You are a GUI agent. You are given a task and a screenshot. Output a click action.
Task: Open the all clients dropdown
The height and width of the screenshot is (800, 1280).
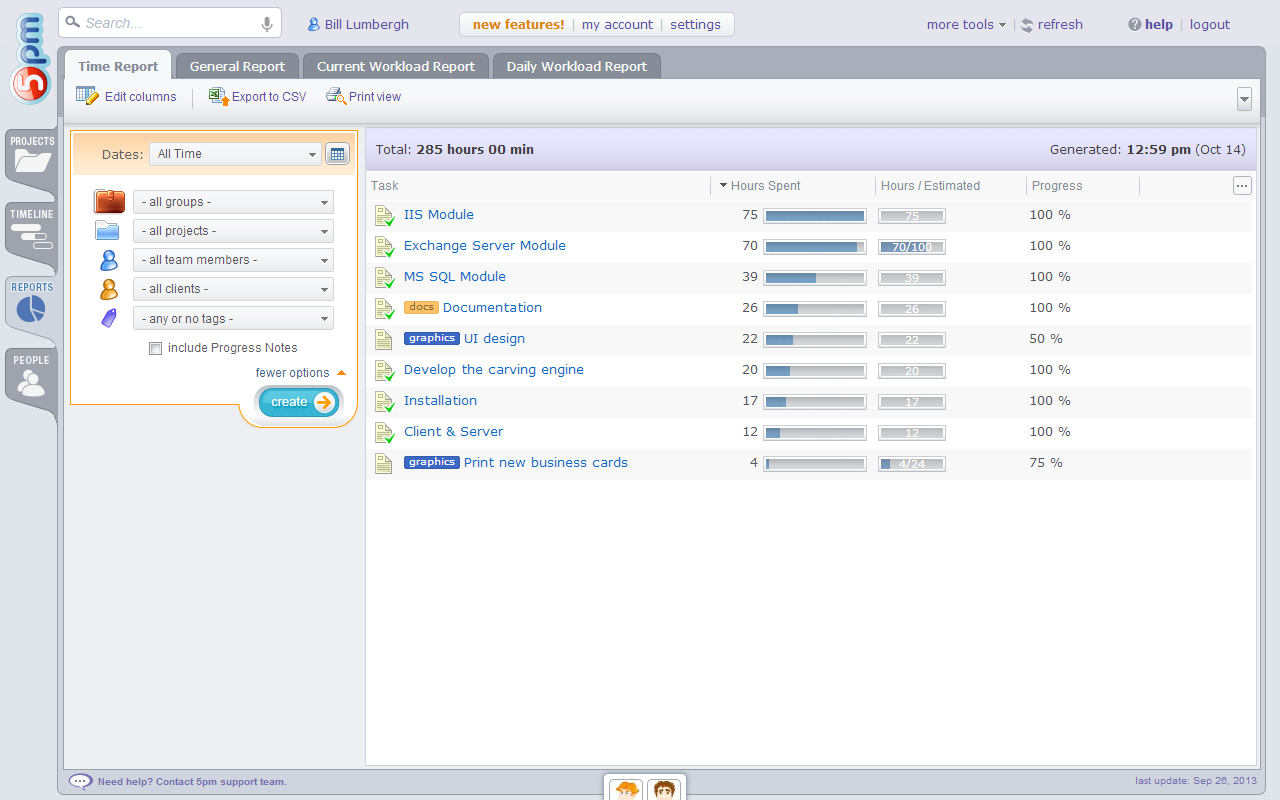click(x=233, y=289)
